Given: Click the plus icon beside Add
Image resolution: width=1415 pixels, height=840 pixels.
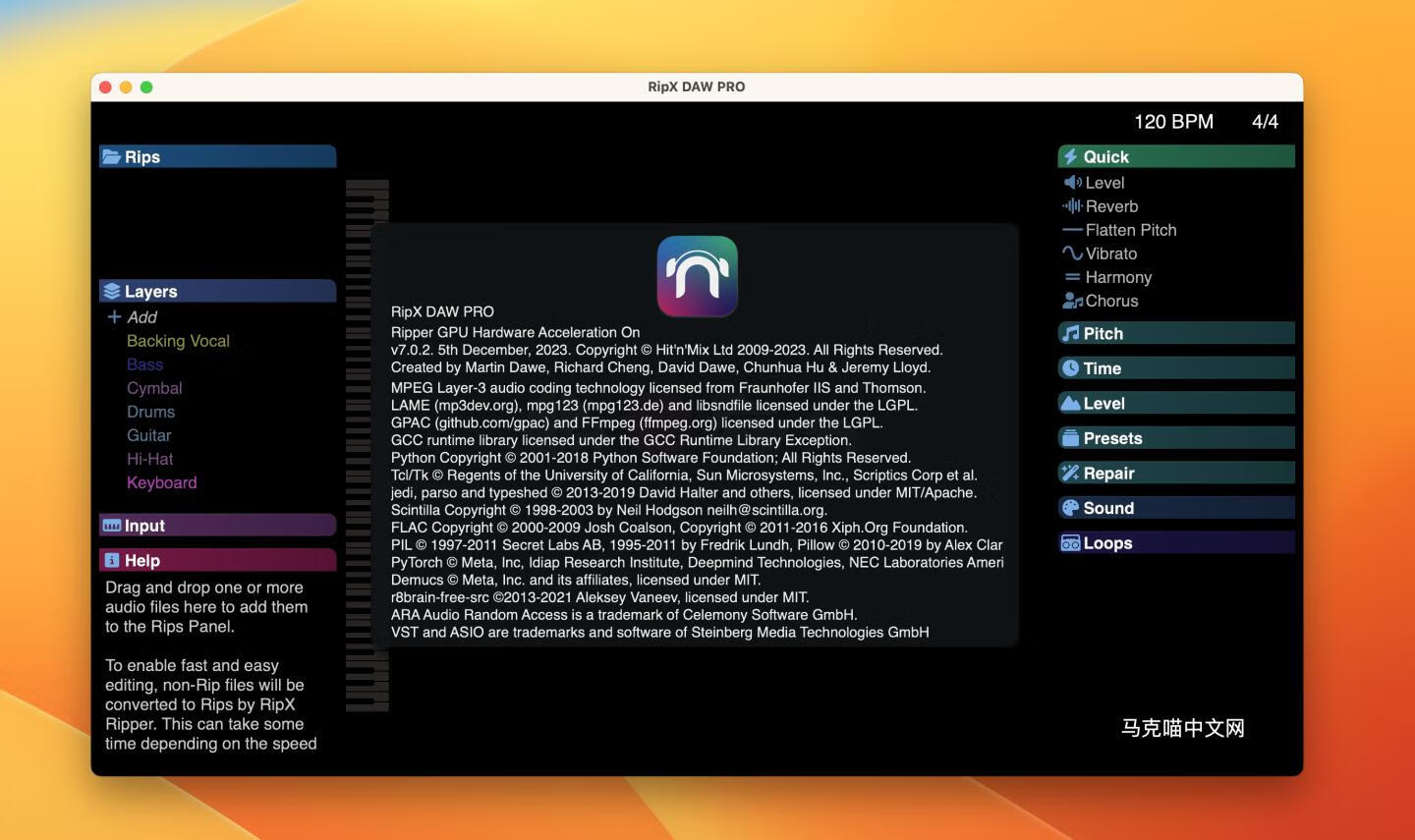Looking at the screenshot, I should pos(114,317).
